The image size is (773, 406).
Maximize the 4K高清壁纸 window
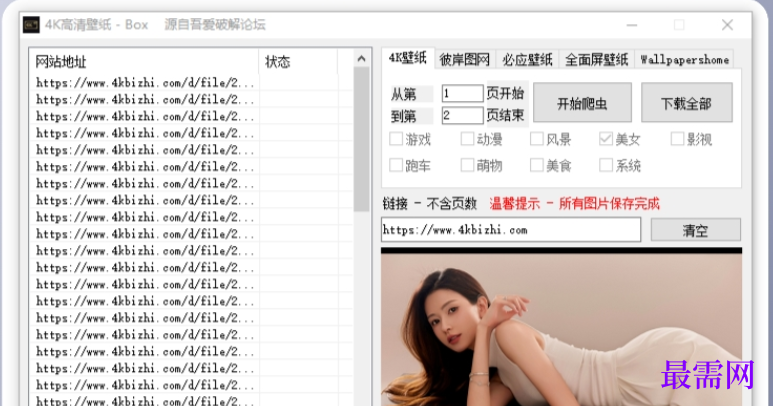[x=679, y=25]
